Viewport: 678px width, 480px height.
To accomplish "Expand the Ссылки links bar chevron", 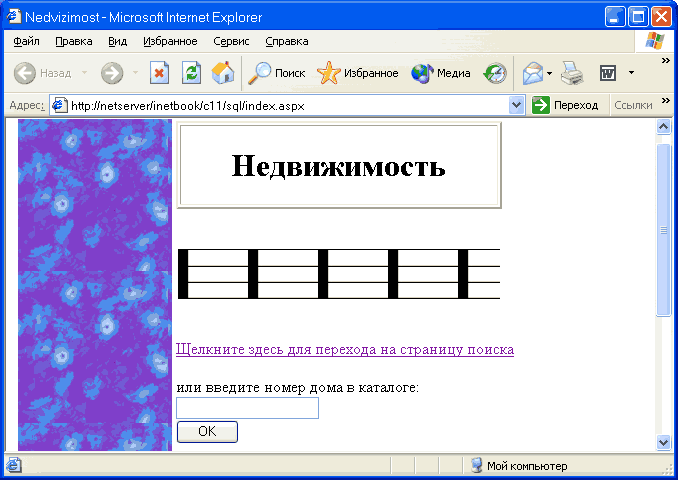I will pos(665,101).
